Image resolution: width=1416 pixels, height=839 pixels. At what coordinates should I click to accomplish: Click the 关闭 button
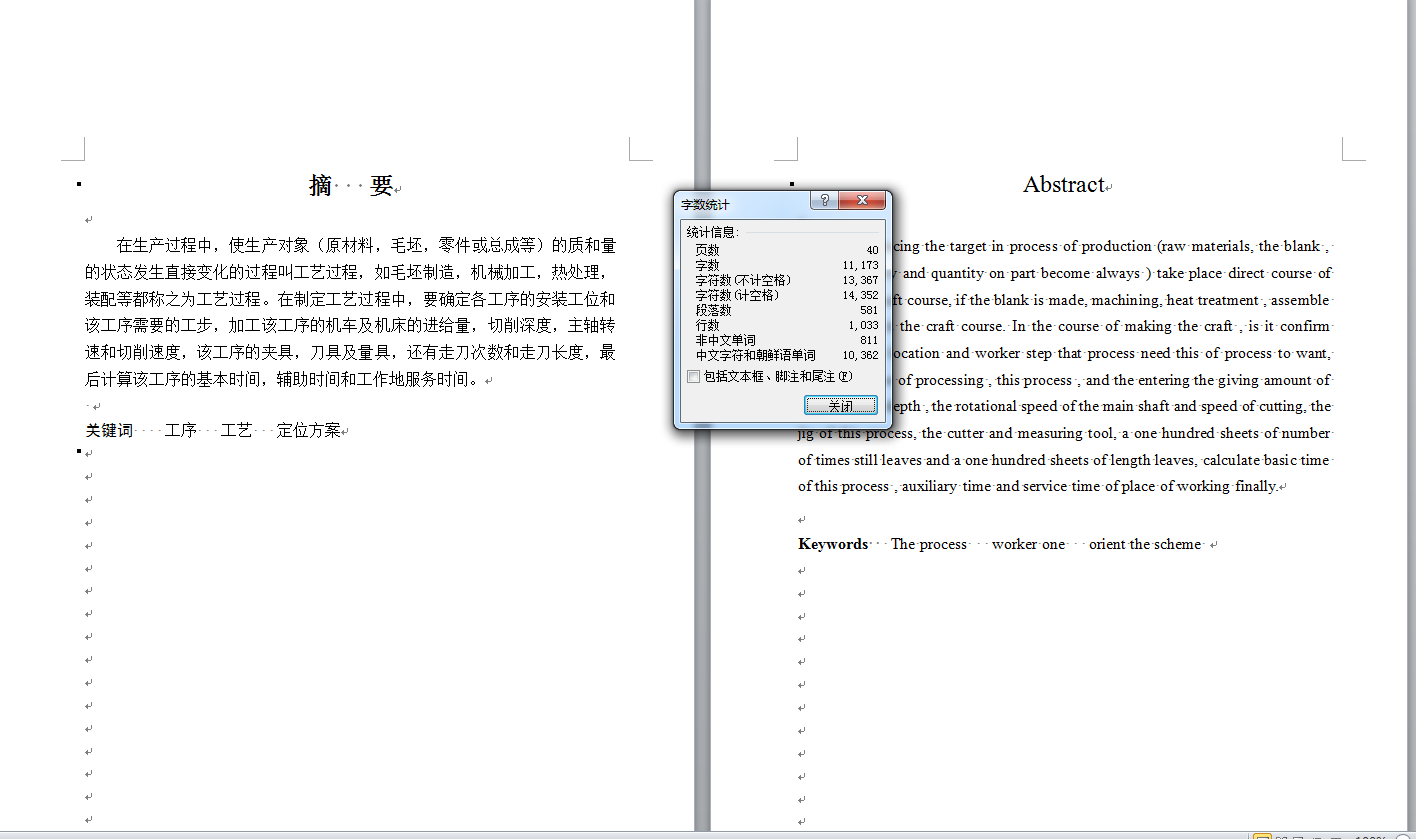pos(841,405)
